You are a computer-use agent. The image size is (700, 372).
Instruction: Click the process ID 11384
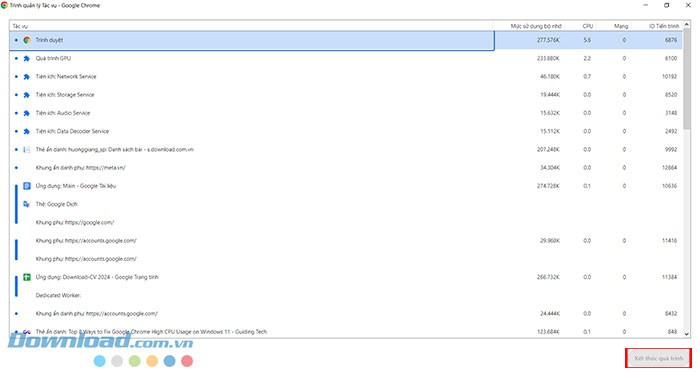tap(670, 277)
